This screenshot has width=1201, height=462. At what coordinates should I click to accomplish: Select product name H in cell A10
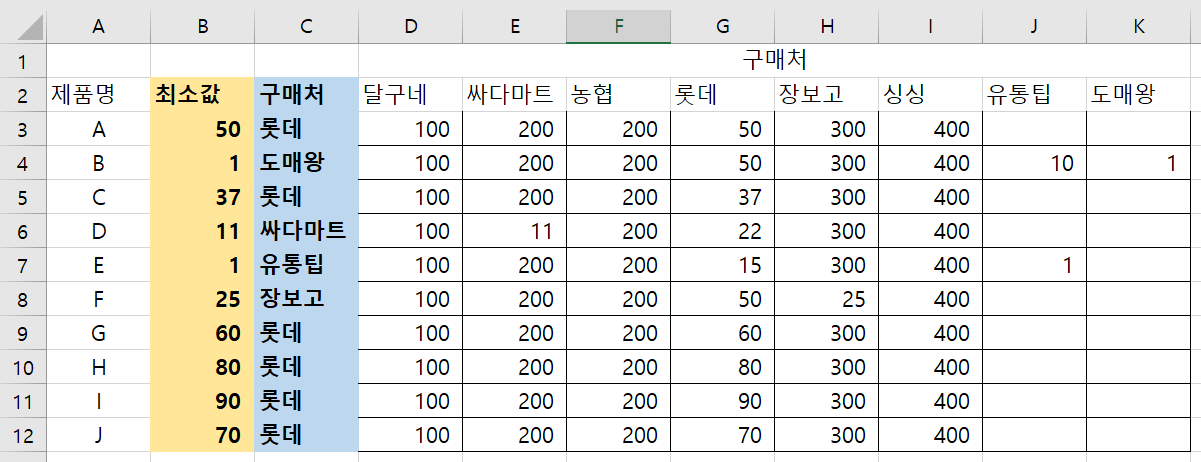click(98, 367)
